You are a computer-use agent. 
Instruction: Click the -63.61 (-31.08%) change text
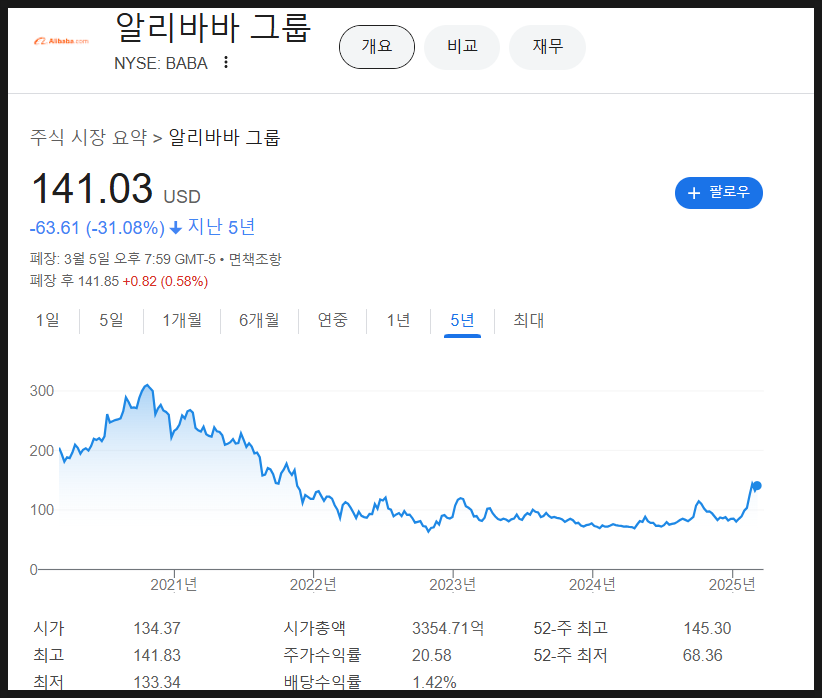click(97, 228)
